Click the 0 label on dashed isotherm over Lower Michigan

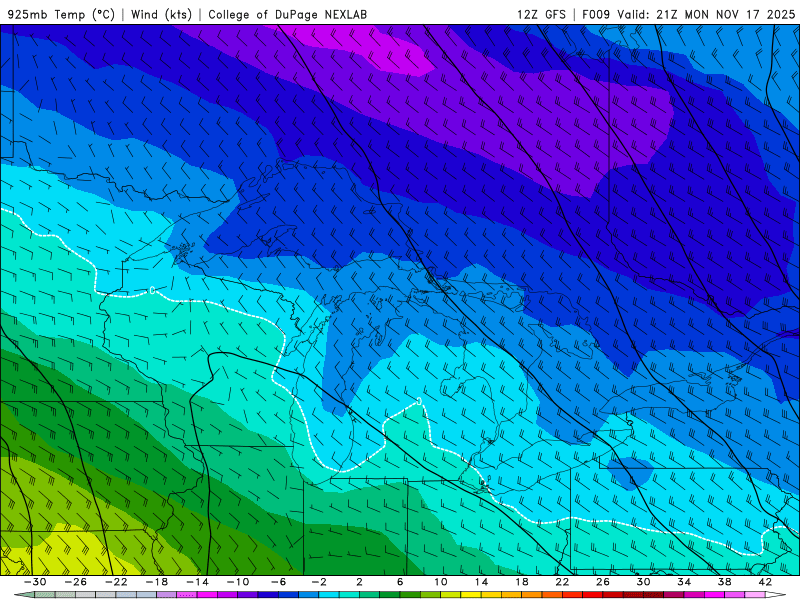click(x=419, y=401)
